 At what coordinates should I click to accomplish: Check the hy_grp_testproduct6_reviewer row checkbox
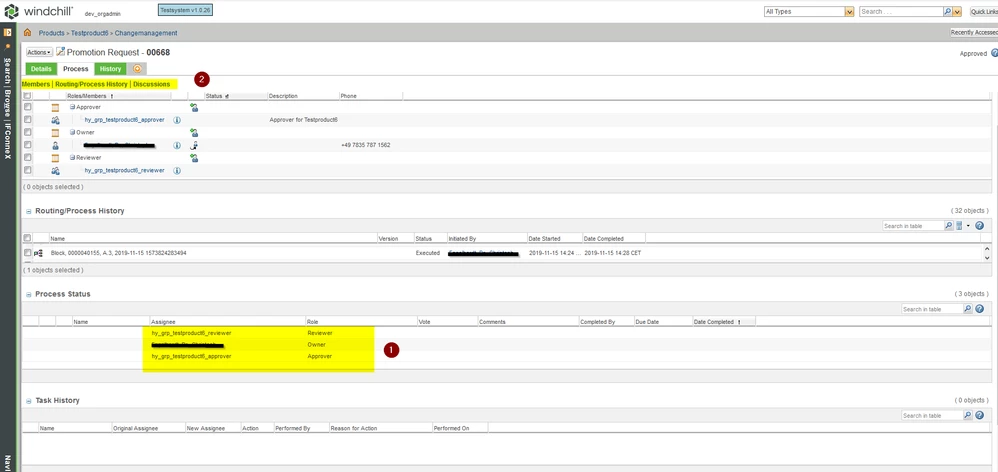pyautogui.click(x=27, y=170)
